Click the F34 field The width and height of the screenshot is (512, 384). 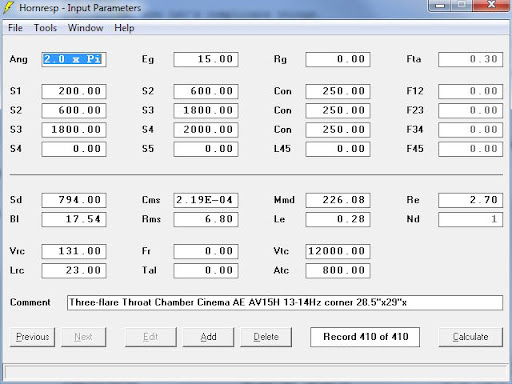point(470,130)
